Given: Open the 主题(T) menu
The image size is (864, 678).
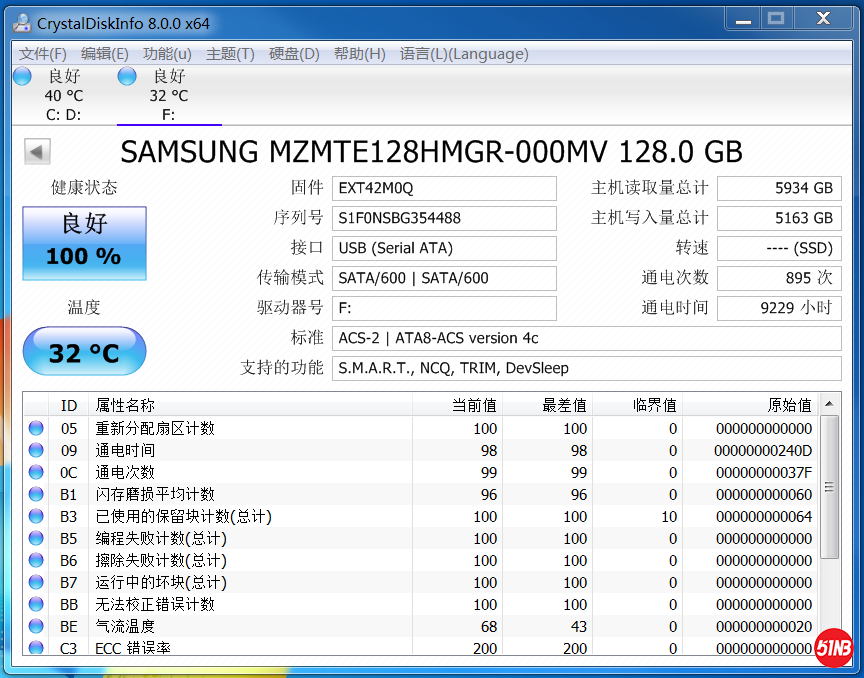Looking at the screenshot, I should (x=230, y=54).
